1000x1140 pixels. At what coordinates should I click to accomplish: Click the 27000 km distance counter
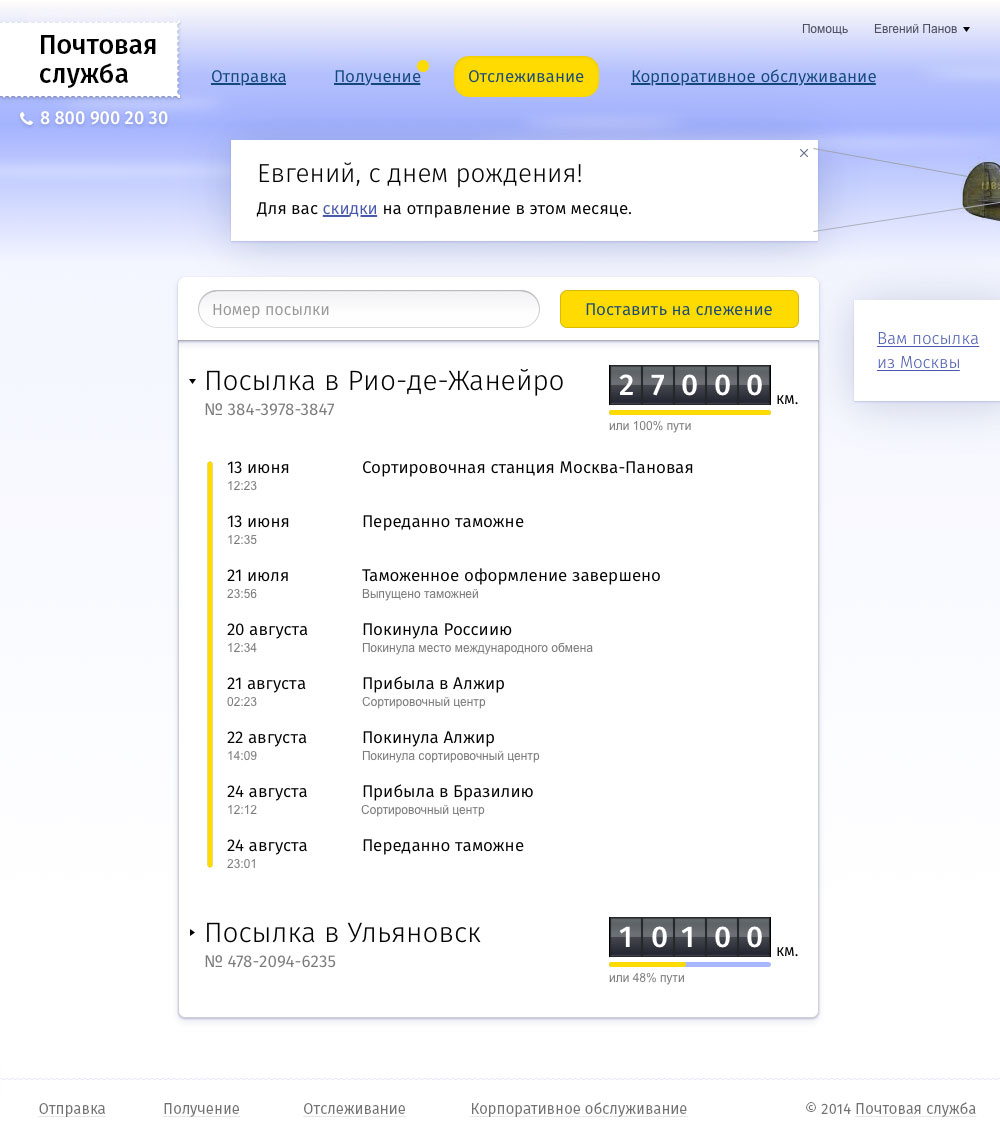689,385
